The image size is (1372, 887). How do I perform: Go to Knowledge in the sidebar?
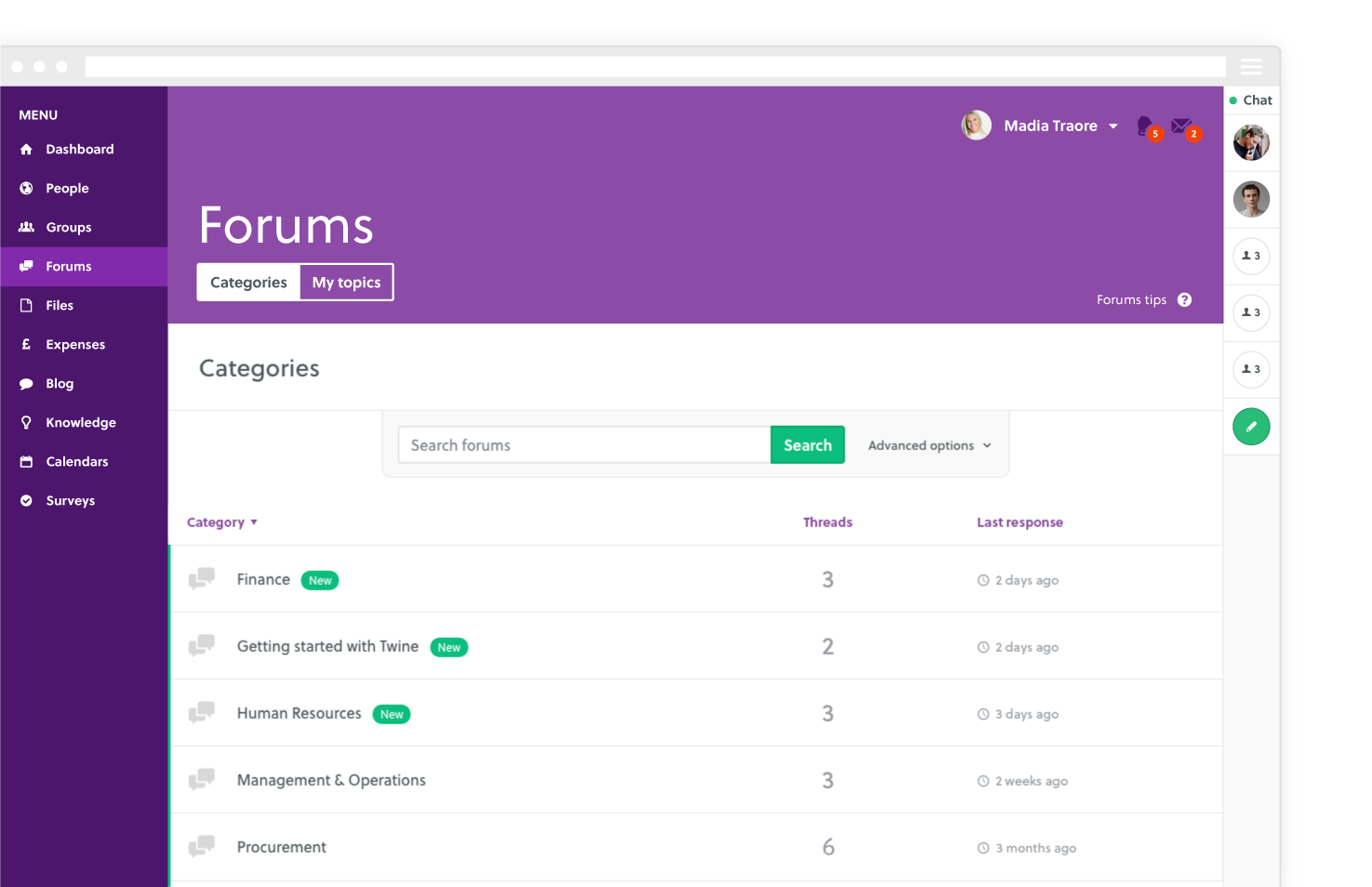[x=81, y=423]
